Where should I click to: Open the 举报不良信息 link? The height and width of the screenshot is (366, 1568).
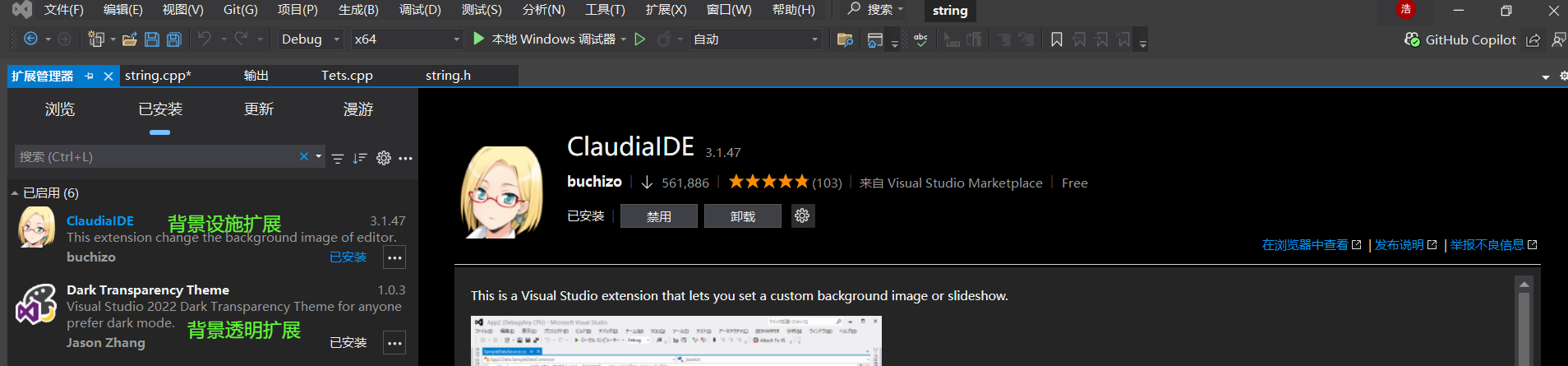[x=1493, y=245]
